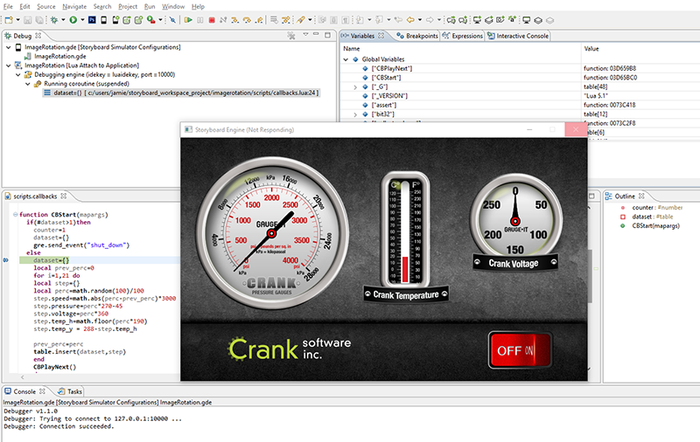This screenshot has height=442, width=700.
Task: Click the Drop to Frame icon
Action: point(274,20)
